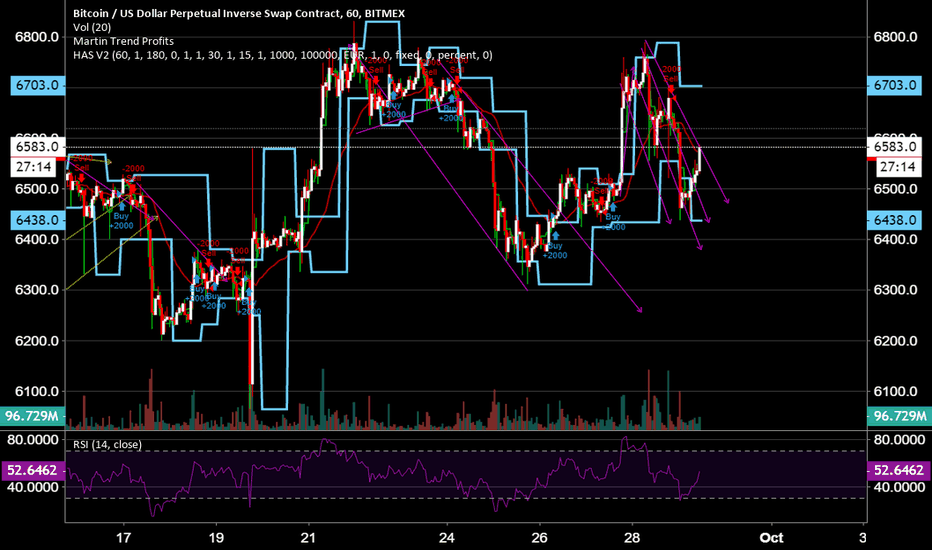Select the Martin Trend Profits indicator label
Image resolution: width=932 pixels, height=550 pixels.
click(x=124, y=41)
